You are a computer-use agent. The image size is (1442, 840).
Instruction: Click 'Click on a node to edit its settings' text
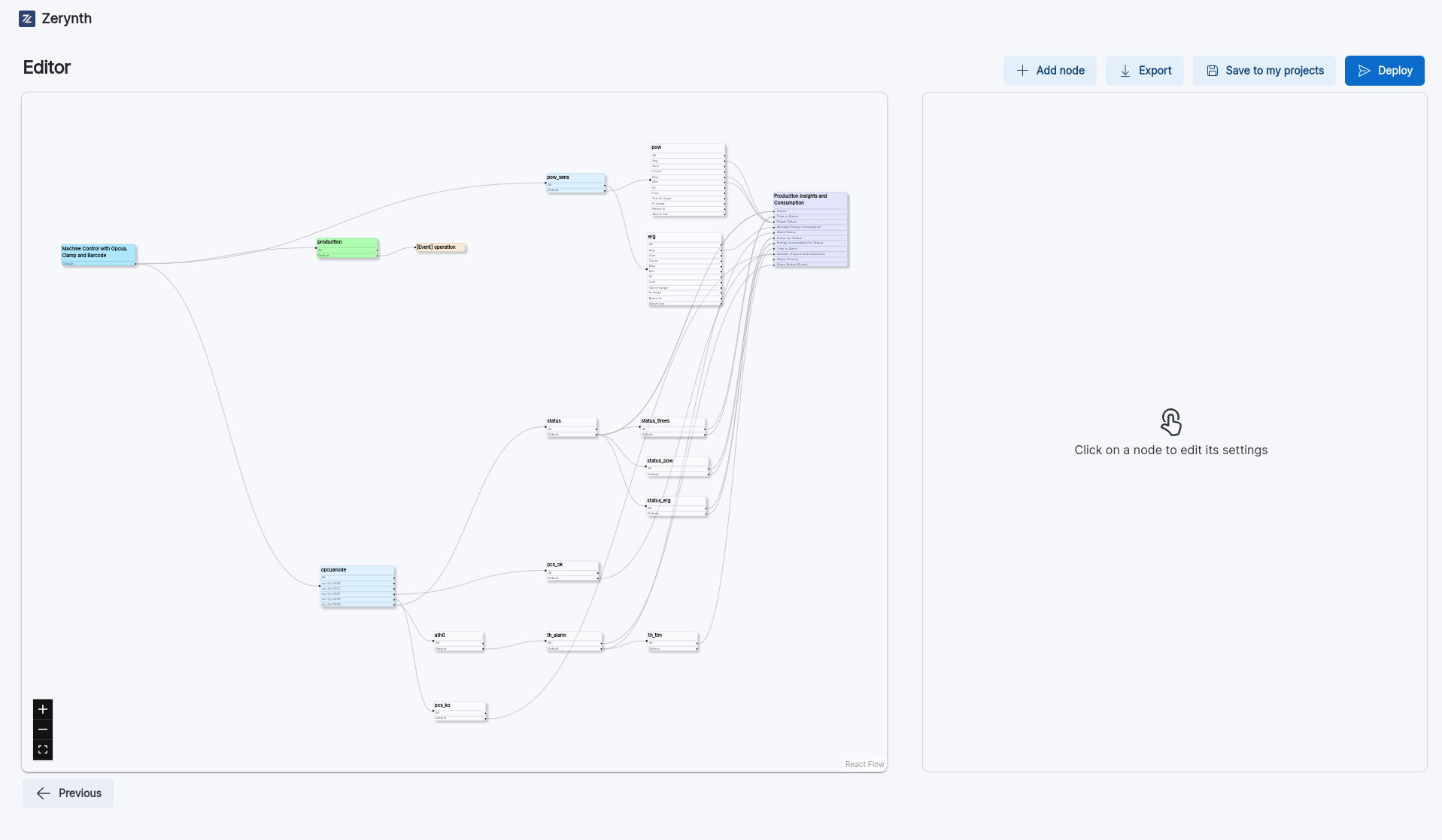(1171, 450)
